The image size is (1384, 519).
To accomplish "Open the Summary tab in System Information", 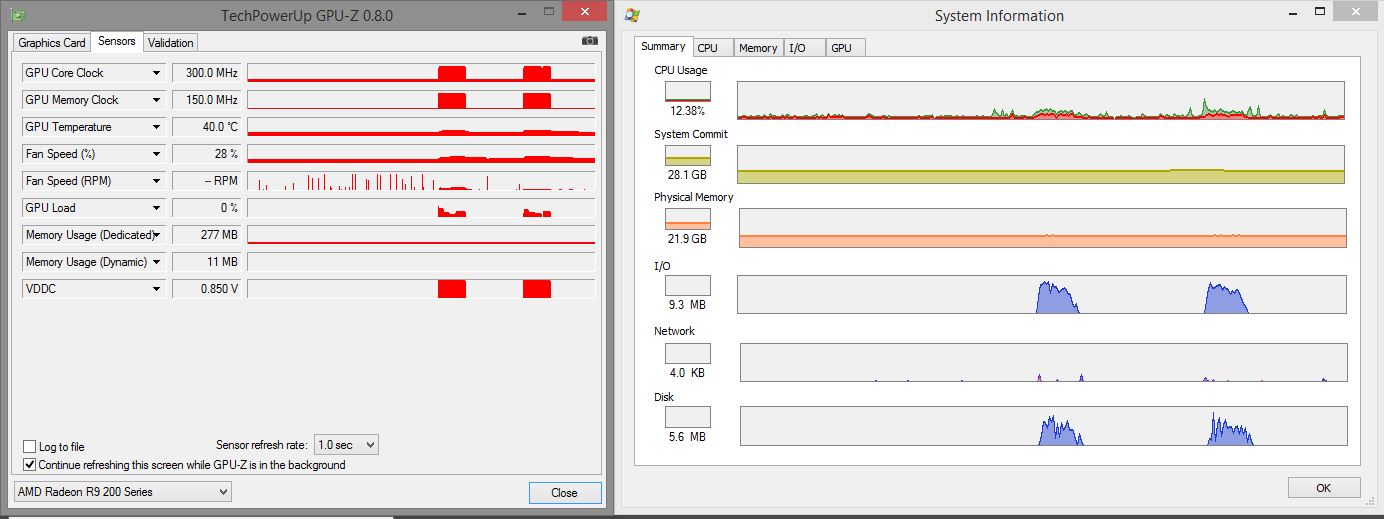I will click(663, 47).
